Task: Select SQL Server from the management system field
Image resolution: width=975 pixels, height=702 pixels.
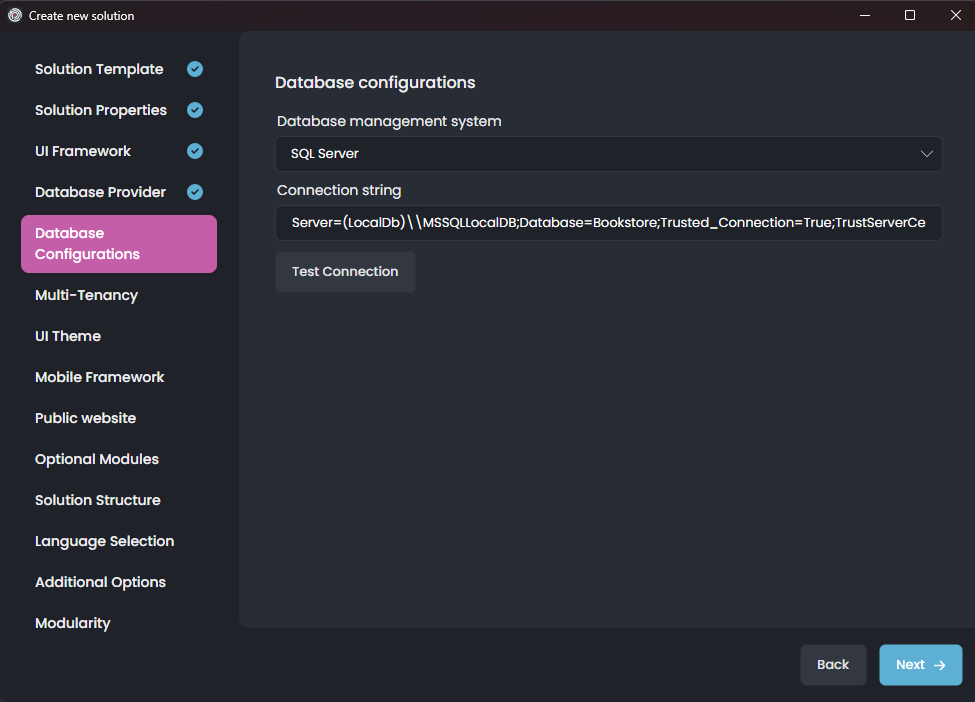Action: pos(608,154)
